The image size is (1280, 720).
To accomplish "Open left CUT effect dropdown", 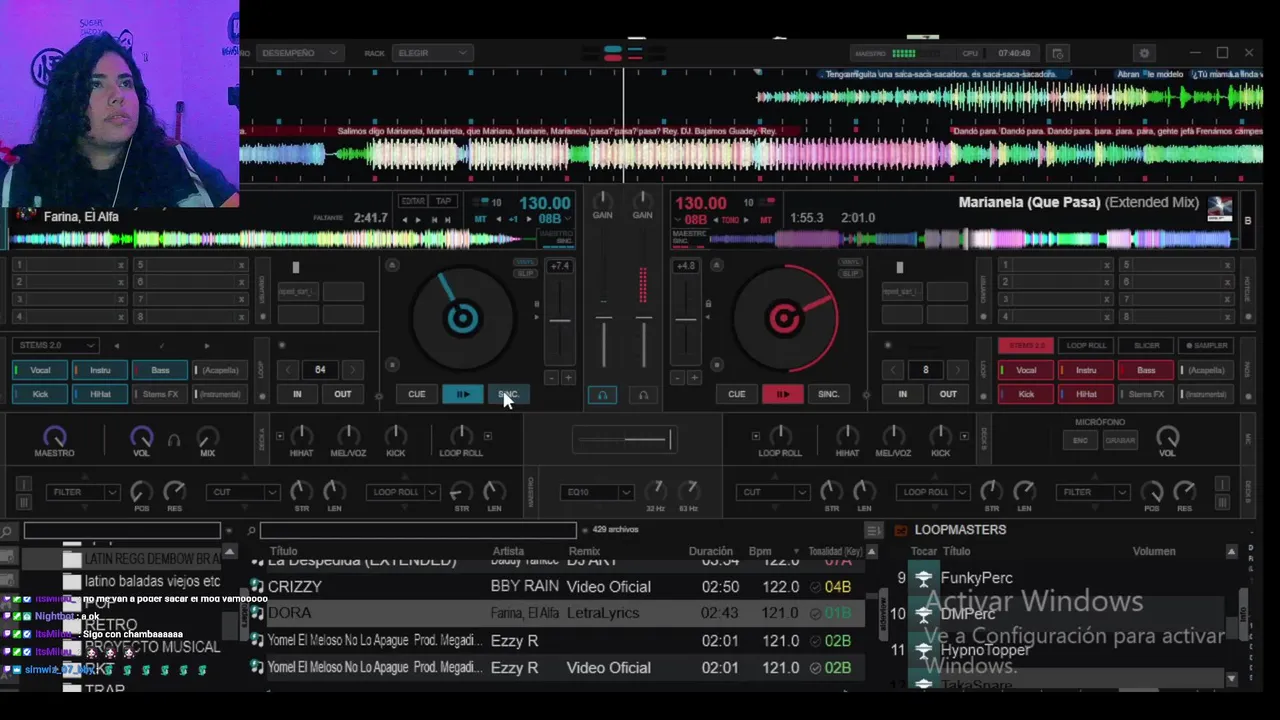I will pos(243,492).
